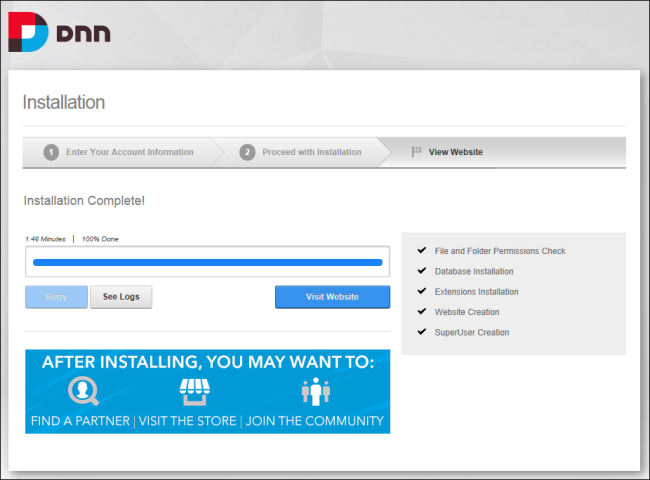The width and height of the screenshot is (650, 480).
Task: Follow the VISIT THE STORE link
Action: tap(187, 421)
